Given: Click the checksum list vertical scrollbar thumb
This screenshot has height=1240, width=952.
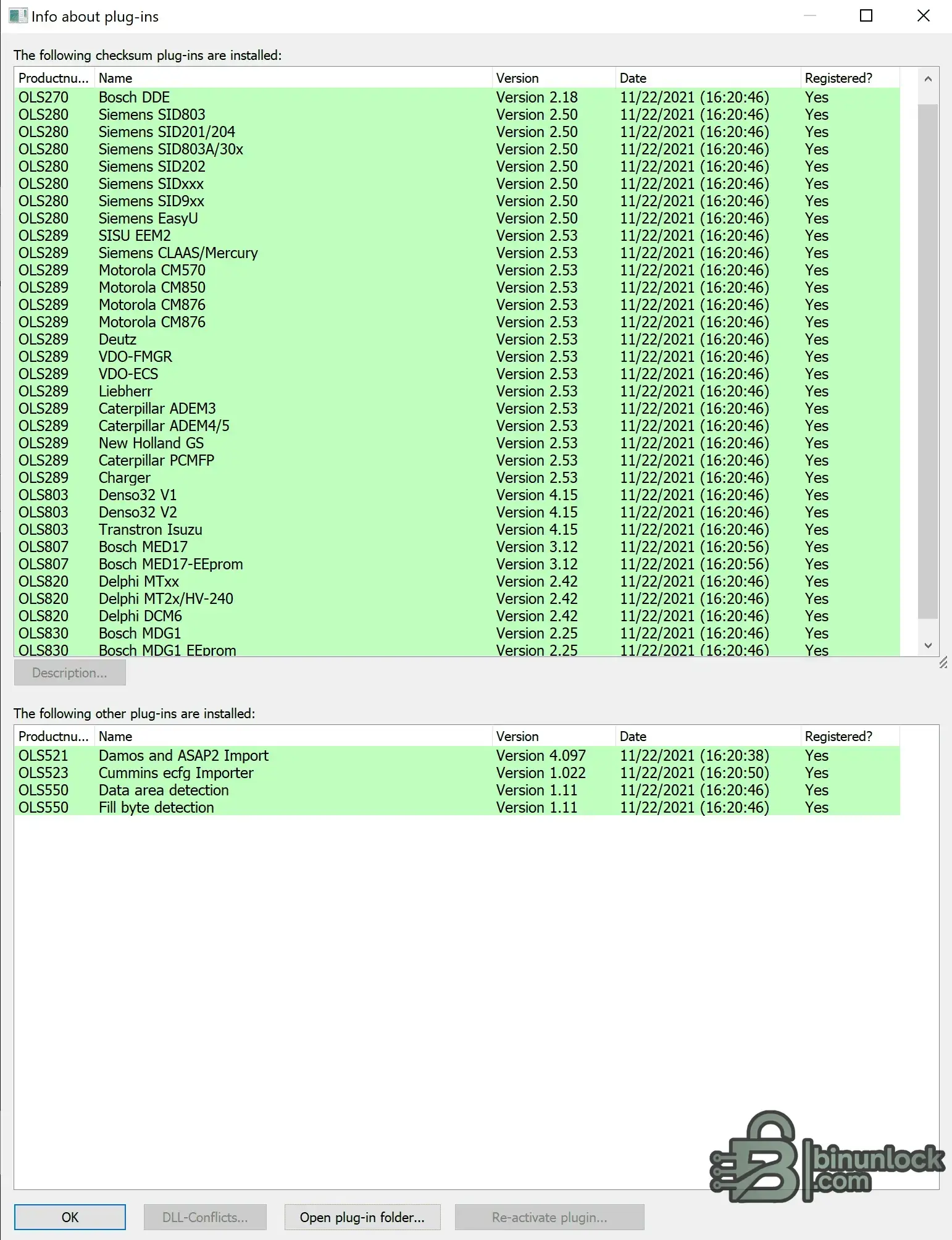Looking at the screenshot, I should pos(928,361).
